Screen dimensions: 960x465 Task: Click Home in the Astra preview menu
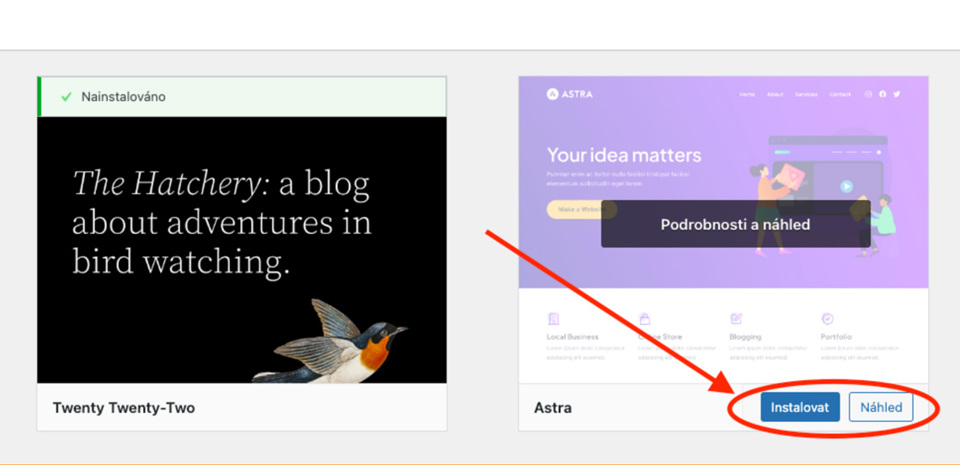[x=747, y=94]
